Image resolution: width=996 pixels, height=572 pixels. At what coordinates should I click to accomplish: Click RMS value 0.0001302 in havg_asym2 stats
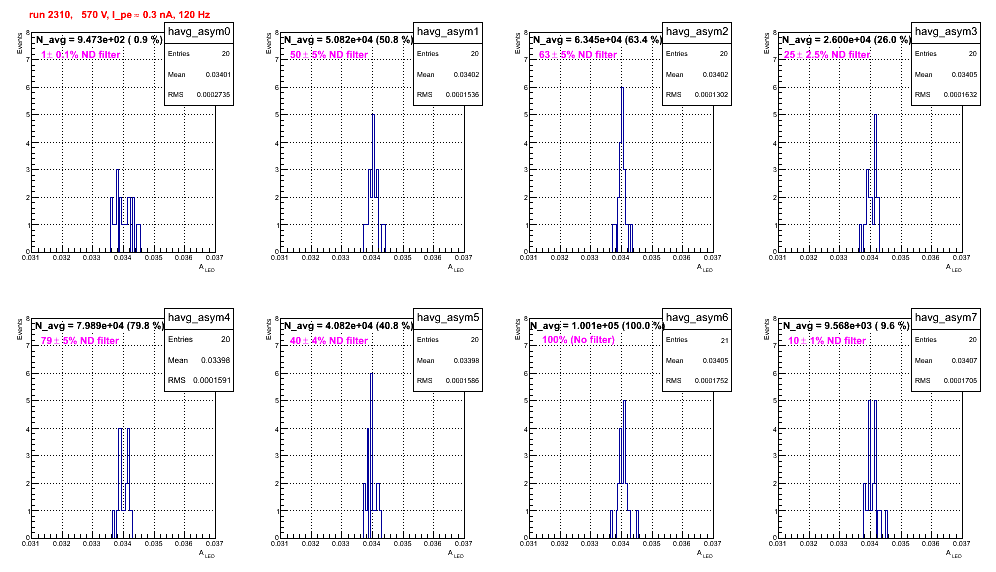pos(713,95)
